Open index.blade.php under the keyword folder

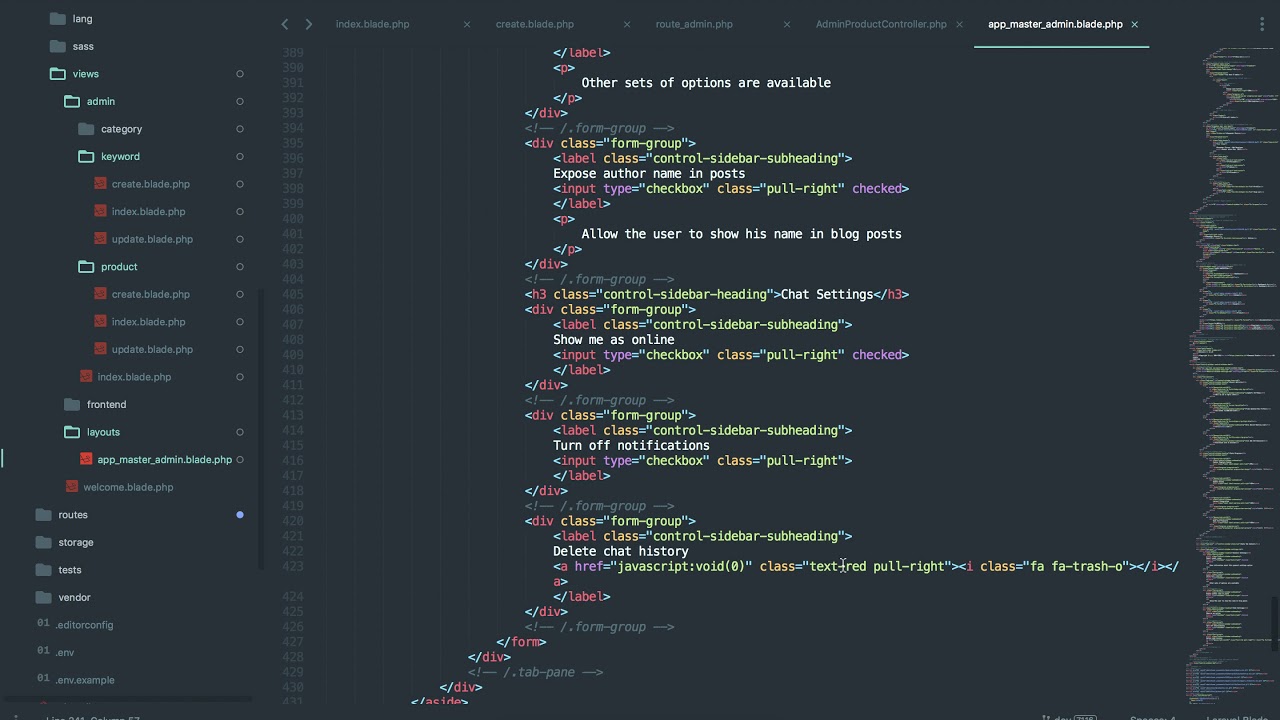149,211
